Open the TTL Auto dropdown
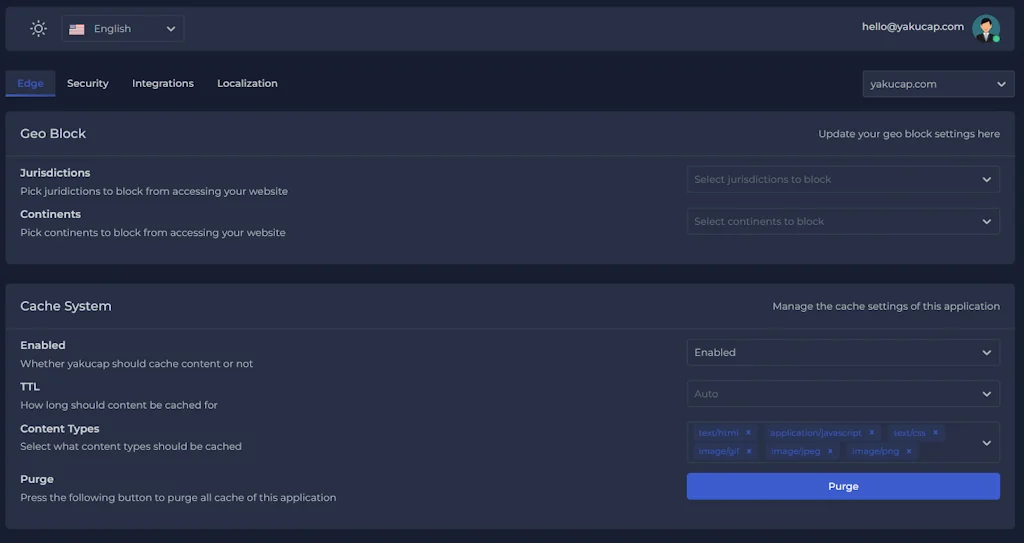 pos(842,394)
